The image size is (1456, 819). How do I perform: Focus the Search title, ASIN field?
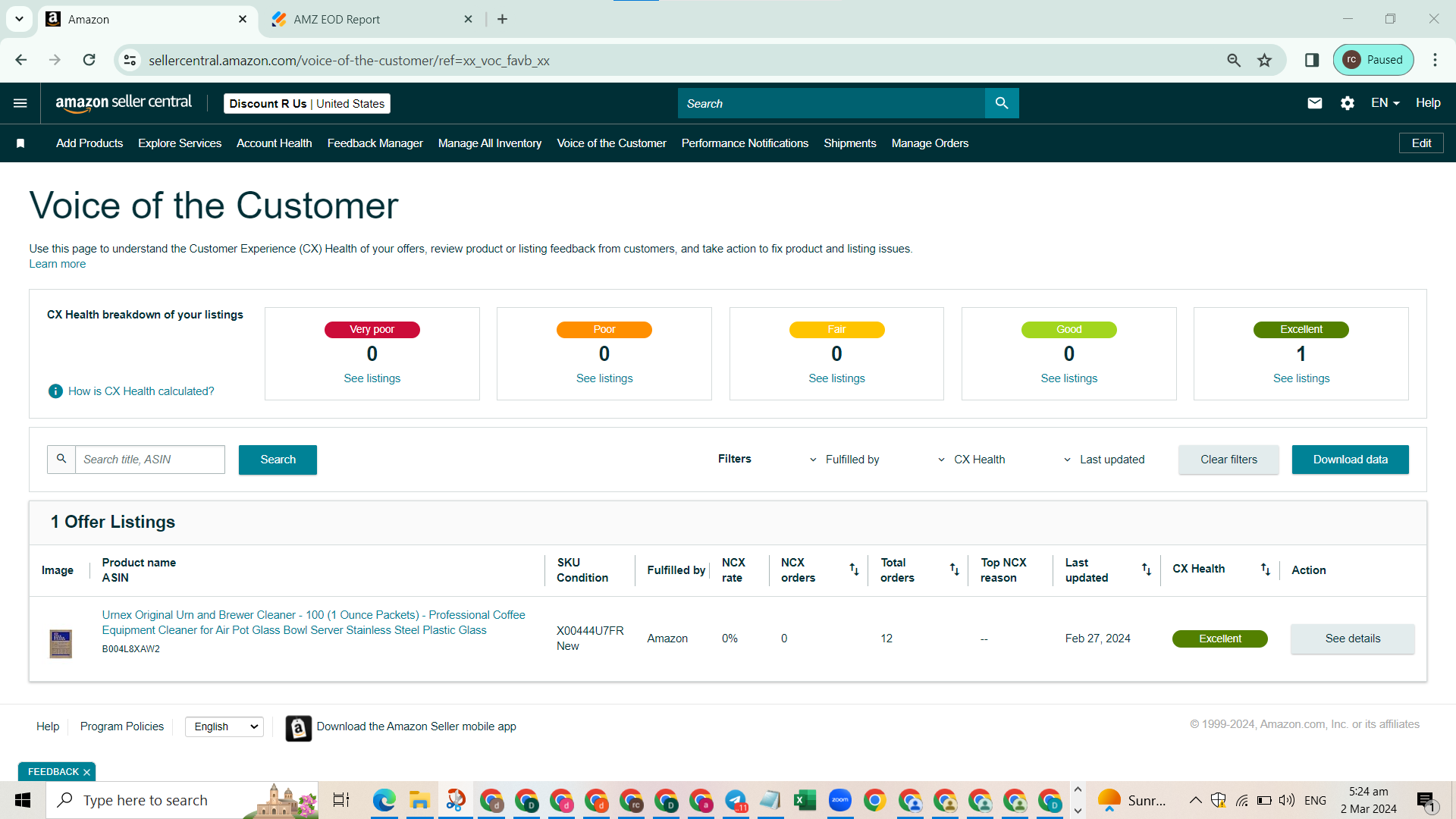click(150, 460)
